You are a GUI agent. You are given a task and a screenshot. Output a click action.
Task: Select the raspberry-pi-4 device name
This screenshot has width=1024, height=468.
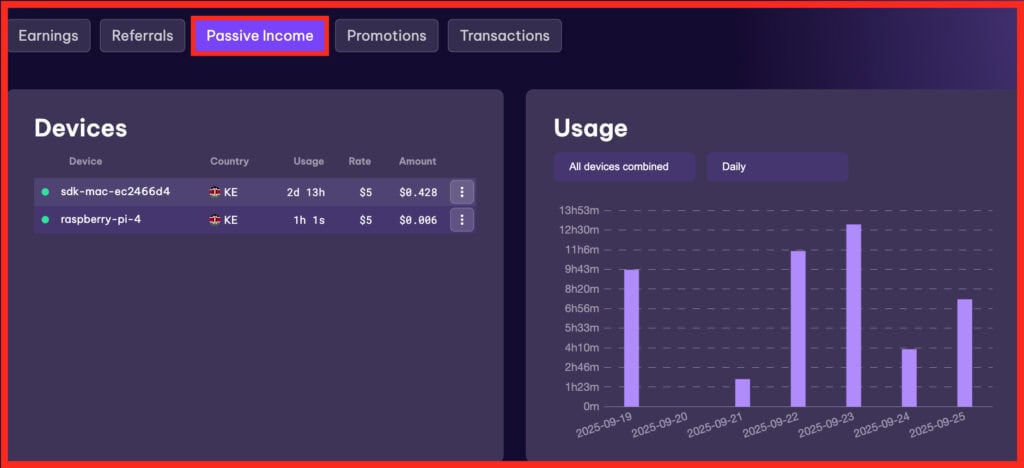point(101,220)
